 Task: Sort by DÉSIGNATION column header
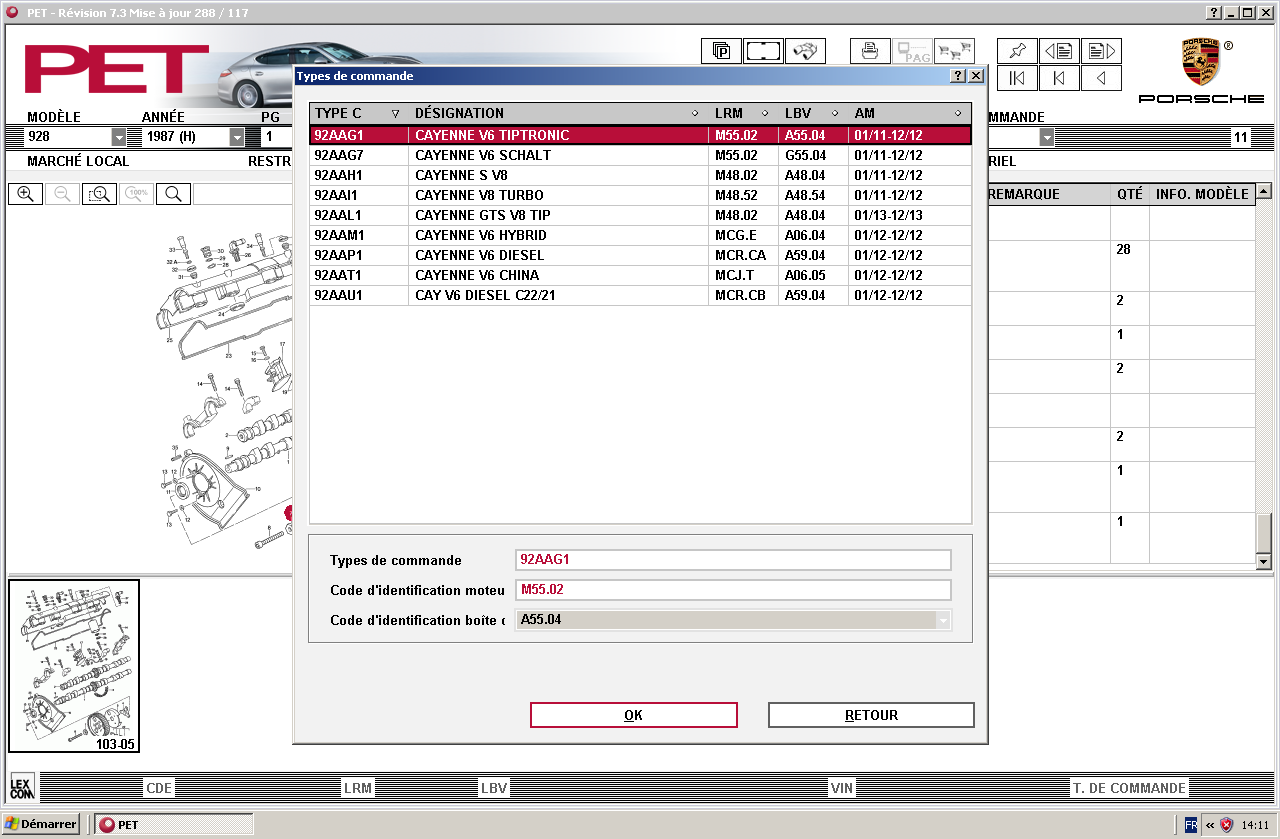pos(558,113)
